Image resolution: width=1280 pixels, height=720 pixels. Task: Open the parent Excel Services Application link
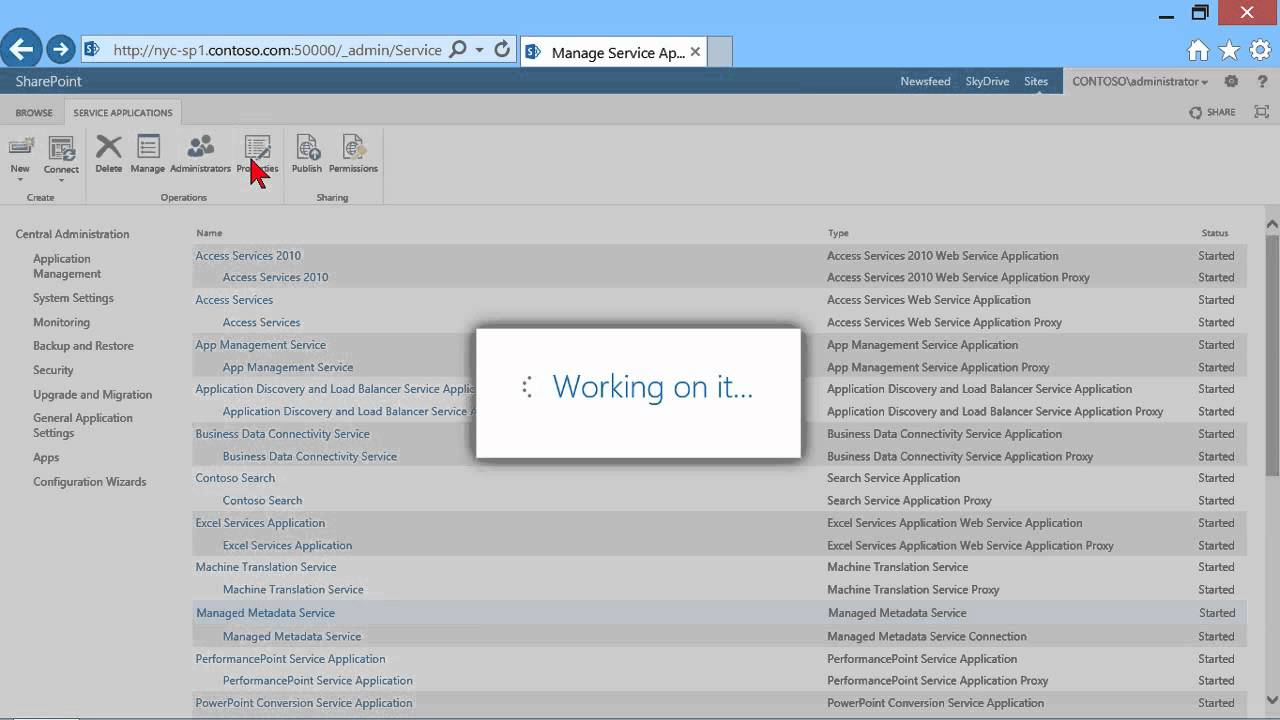coord(260,523)
